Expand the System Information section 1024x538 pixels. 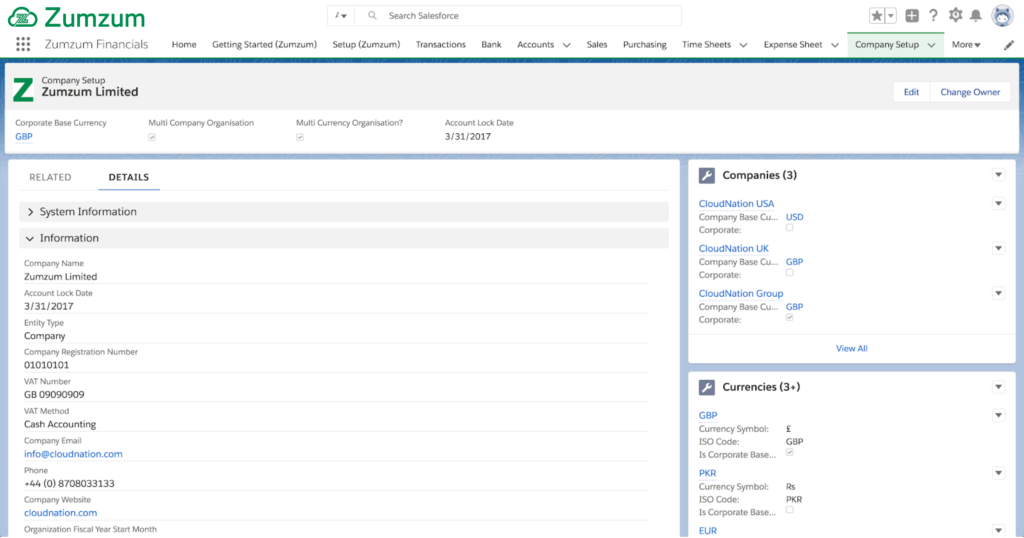click(344, 212)
